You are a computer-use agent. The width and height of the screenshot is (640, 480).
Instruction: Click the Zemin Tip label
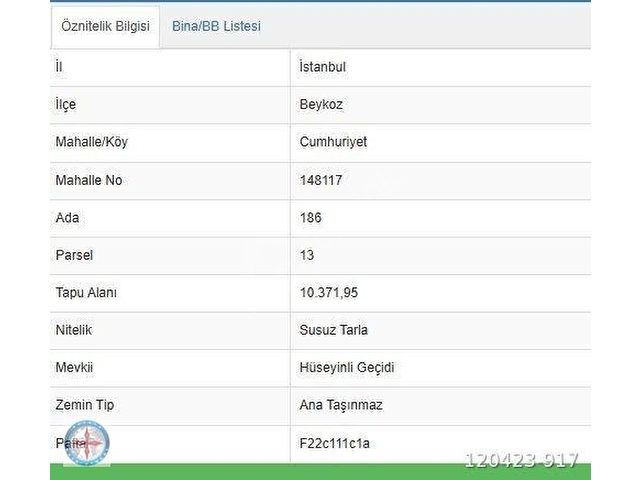tap(85, 405)
